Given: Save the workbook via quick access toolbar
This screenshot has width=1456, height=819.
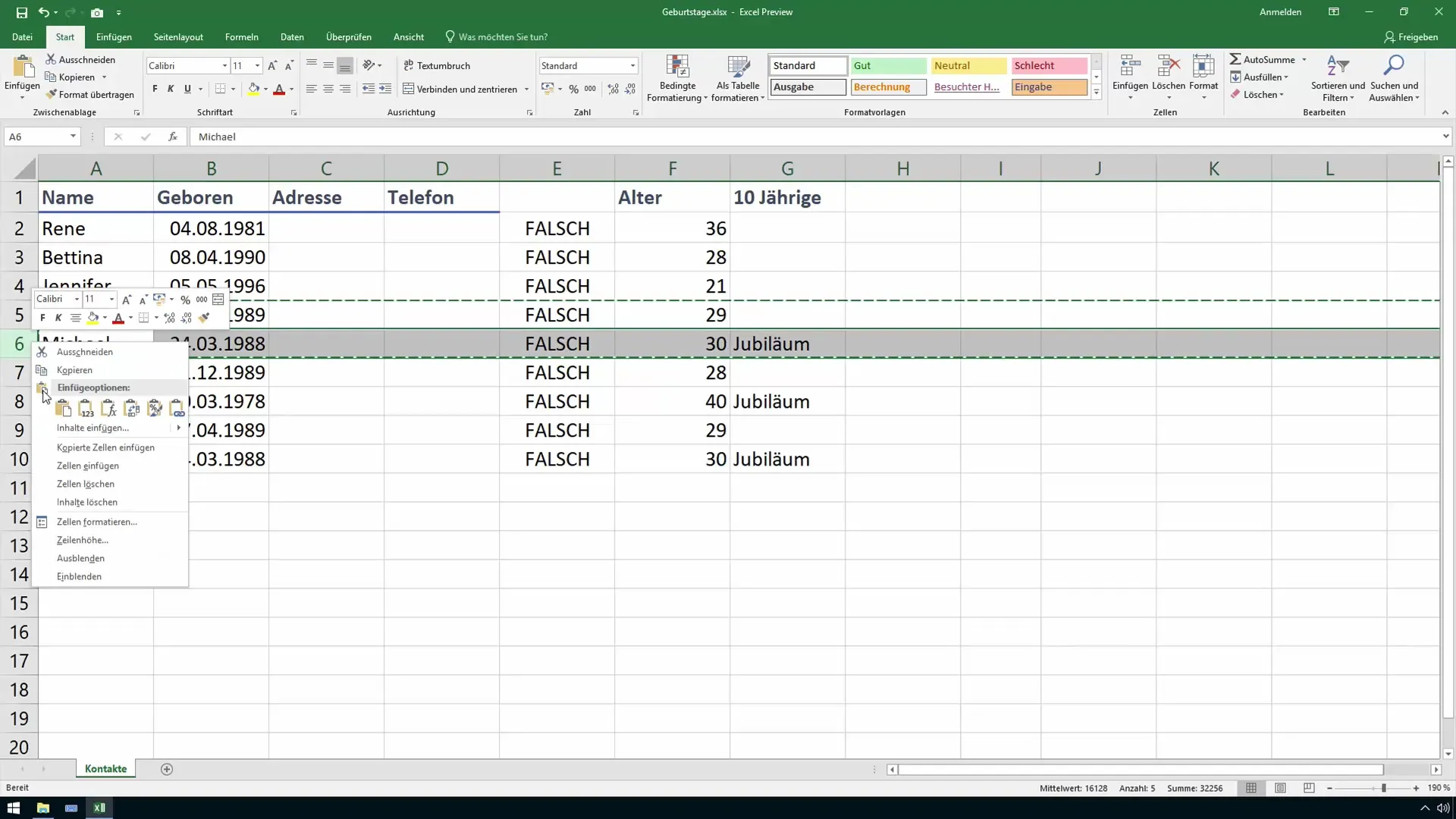Looking at the screenshot, I should (21, 12).
